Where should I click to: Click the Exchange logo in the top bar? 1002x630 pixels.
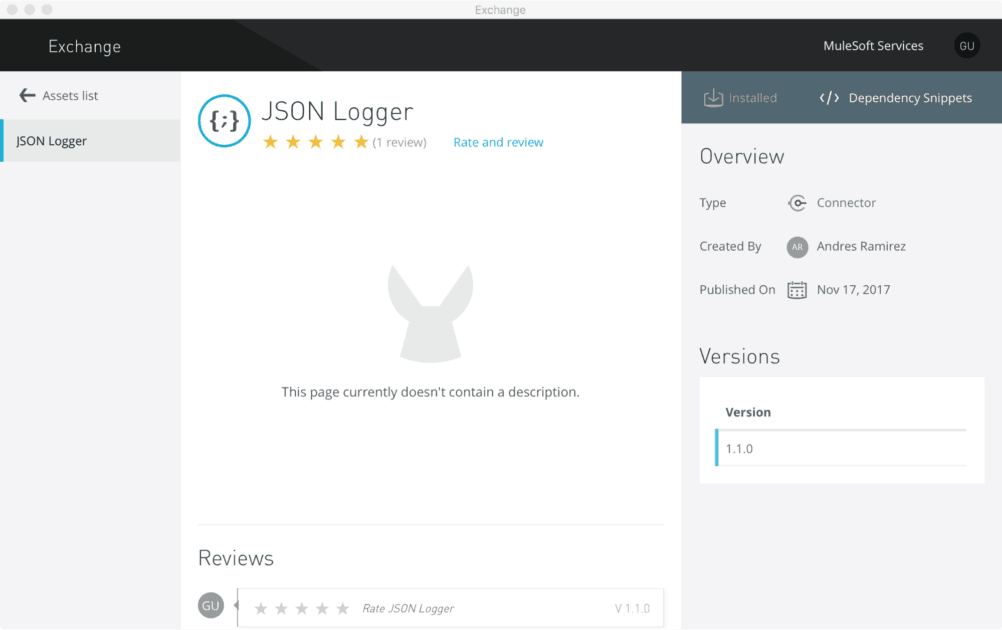click(84, 46)
